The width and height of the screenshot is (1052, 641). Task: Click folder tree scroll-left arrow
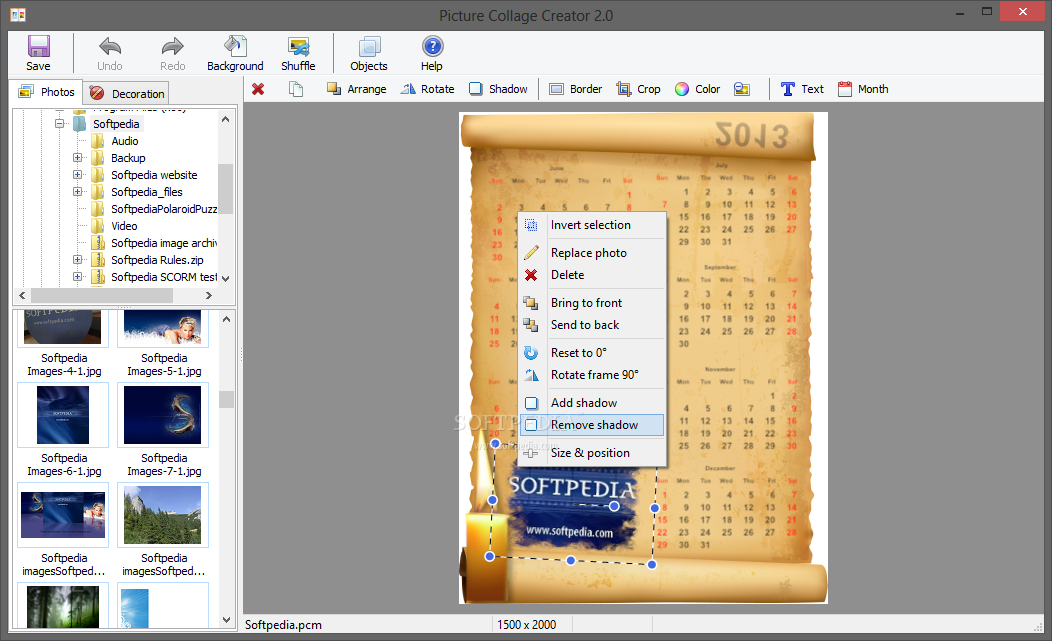click(x=22, y=295)
